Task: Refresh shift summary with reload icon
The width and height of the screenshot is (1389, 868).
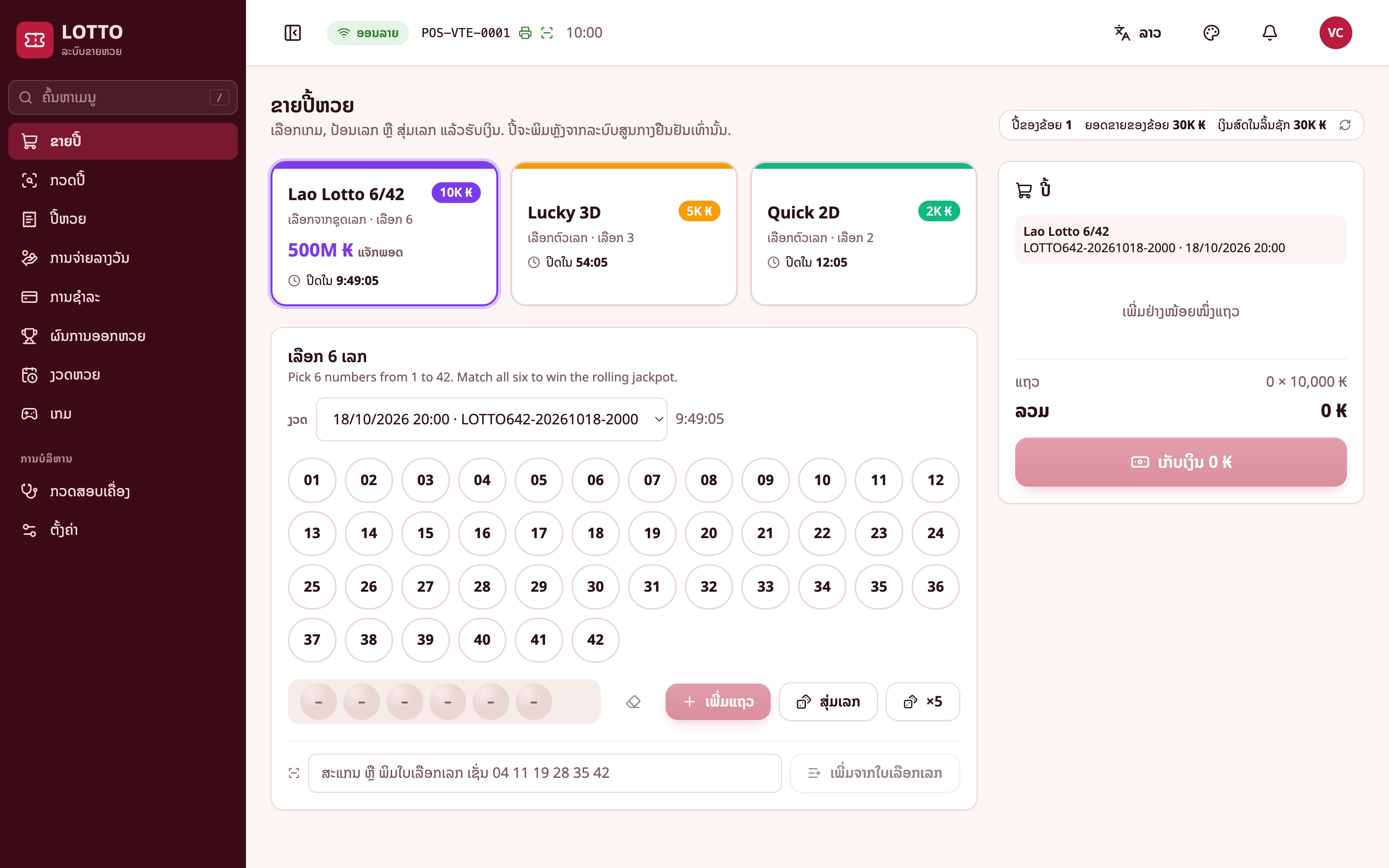Action: click(x=1345, y=125)
